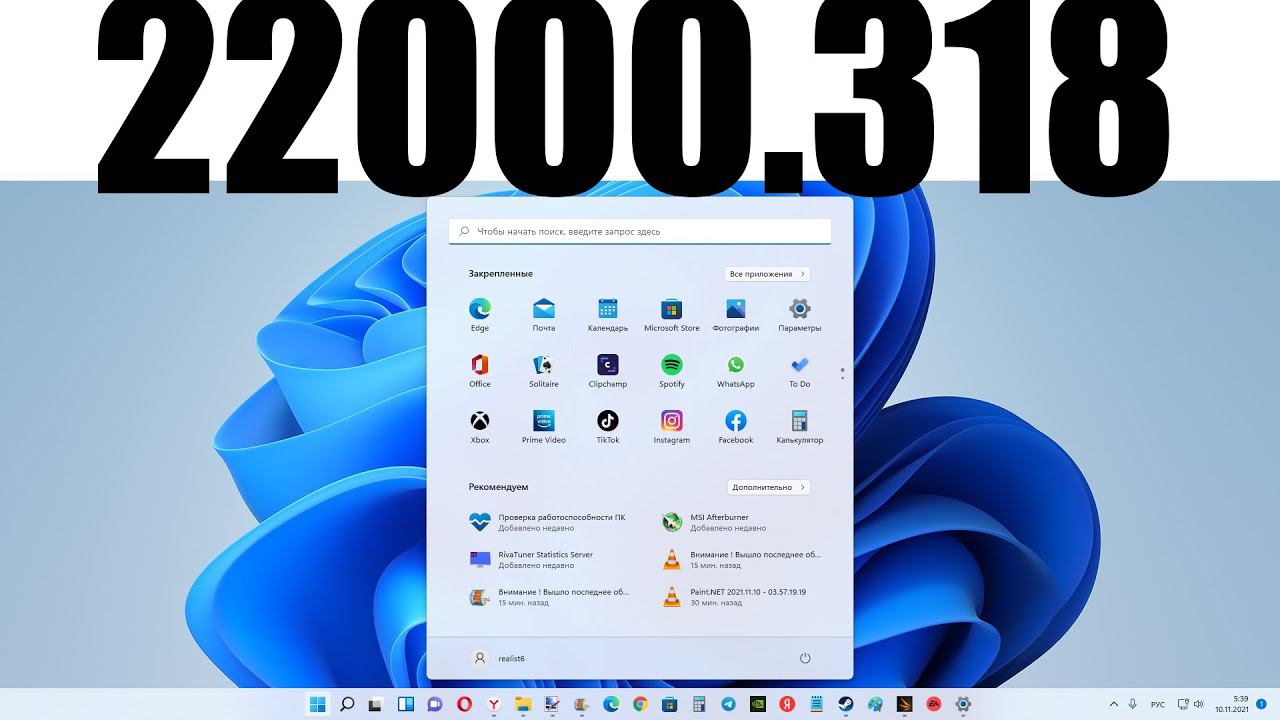Launch the Фотографии photos app
Image resolution: width=1280 pixels, height=720 pixels.
(736, 314)
